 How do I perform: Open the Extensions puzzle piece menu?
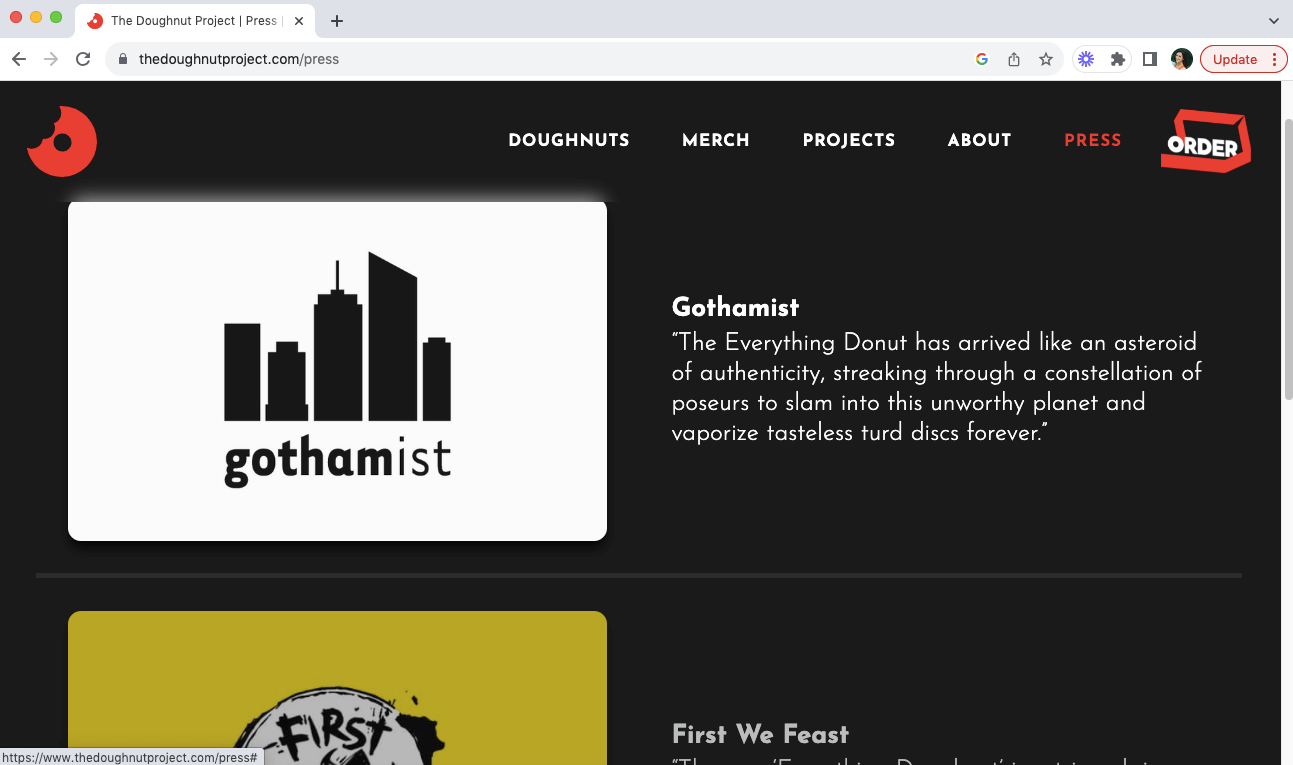1118,59
